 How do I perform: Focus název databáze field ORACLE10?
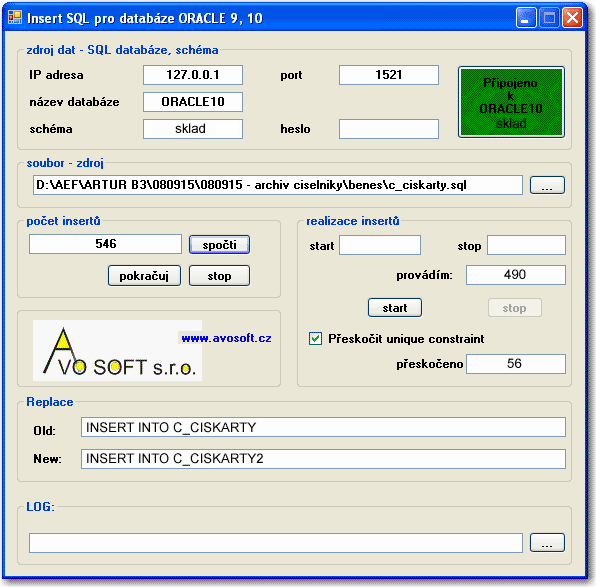(193, 102)
